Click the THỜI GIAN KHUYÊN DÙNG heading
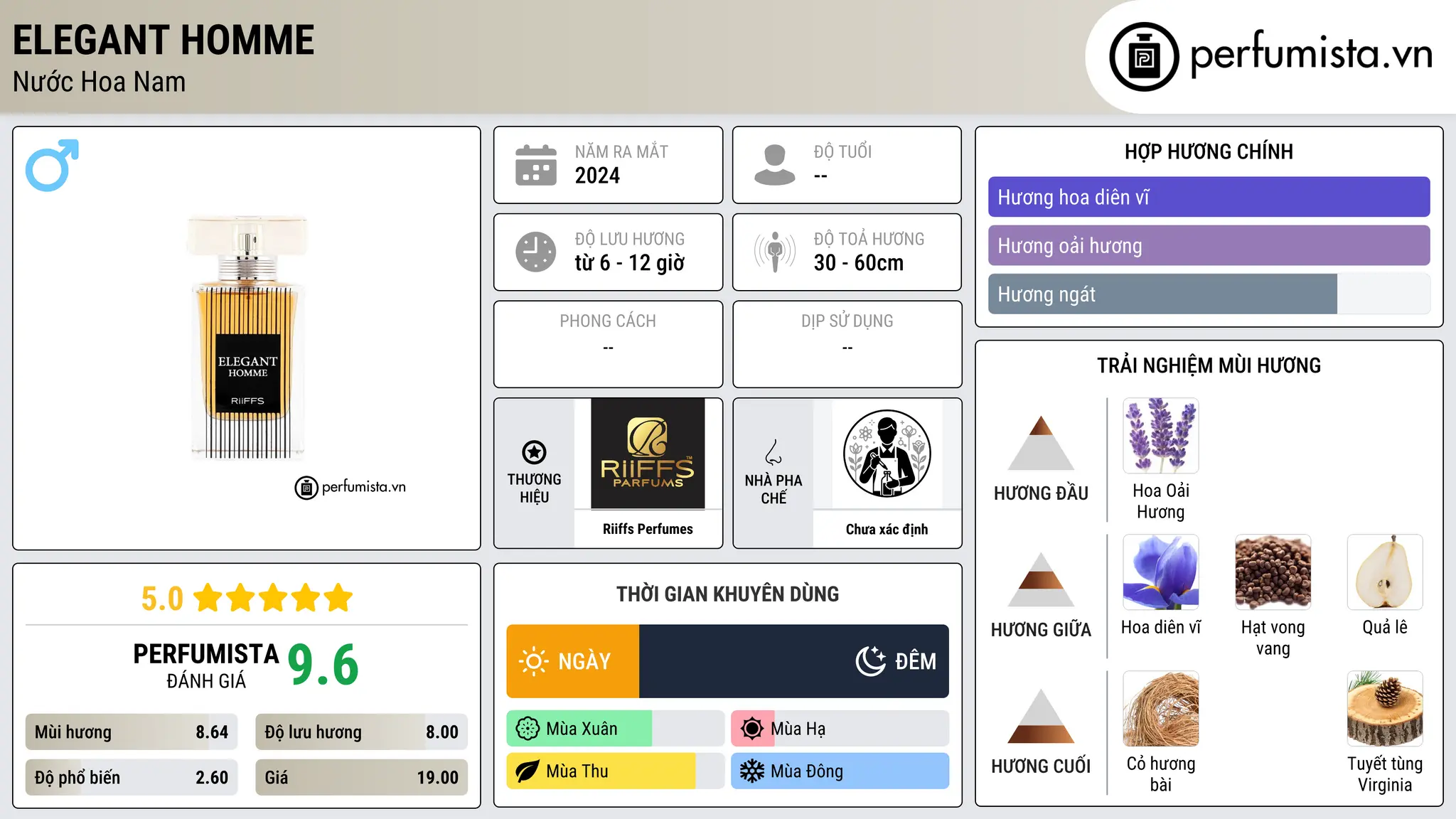The image size is (1456, 819). point(728,594)
